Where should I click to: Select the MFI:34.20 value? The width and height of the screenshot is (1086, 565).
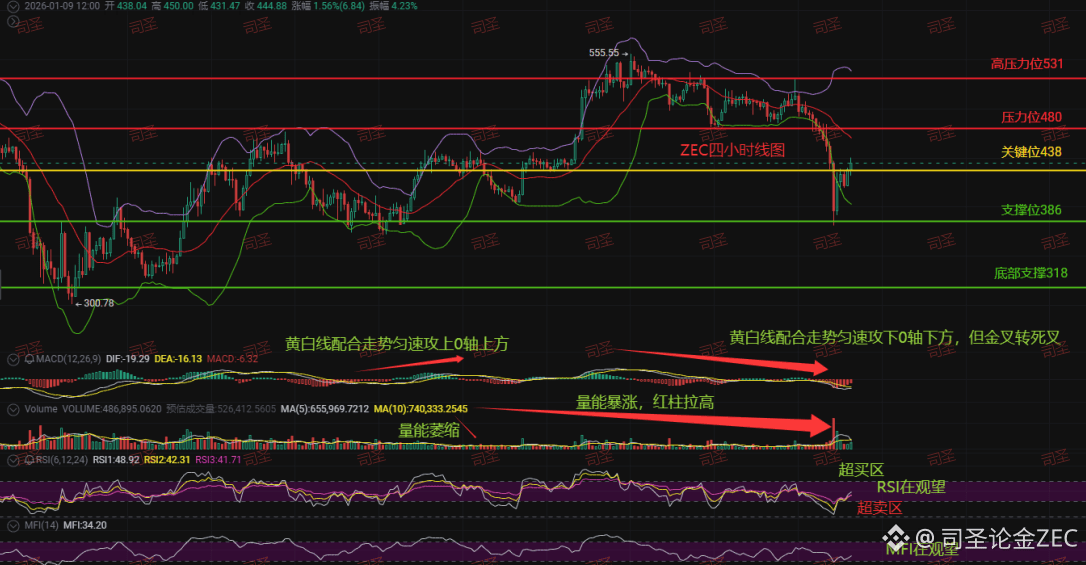pos(85,526)
